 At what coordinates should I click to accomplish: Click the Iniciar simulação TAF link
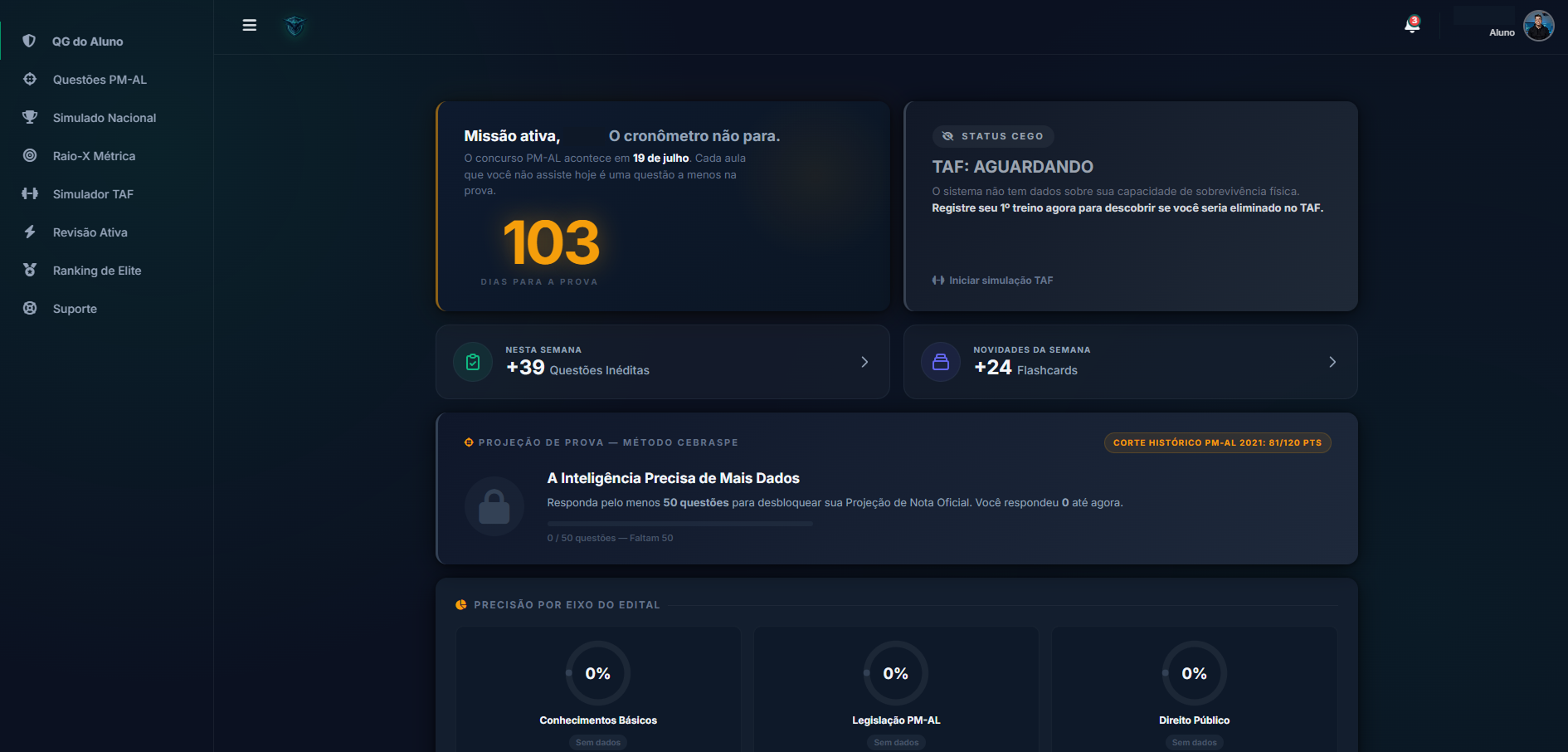point(992,281)
